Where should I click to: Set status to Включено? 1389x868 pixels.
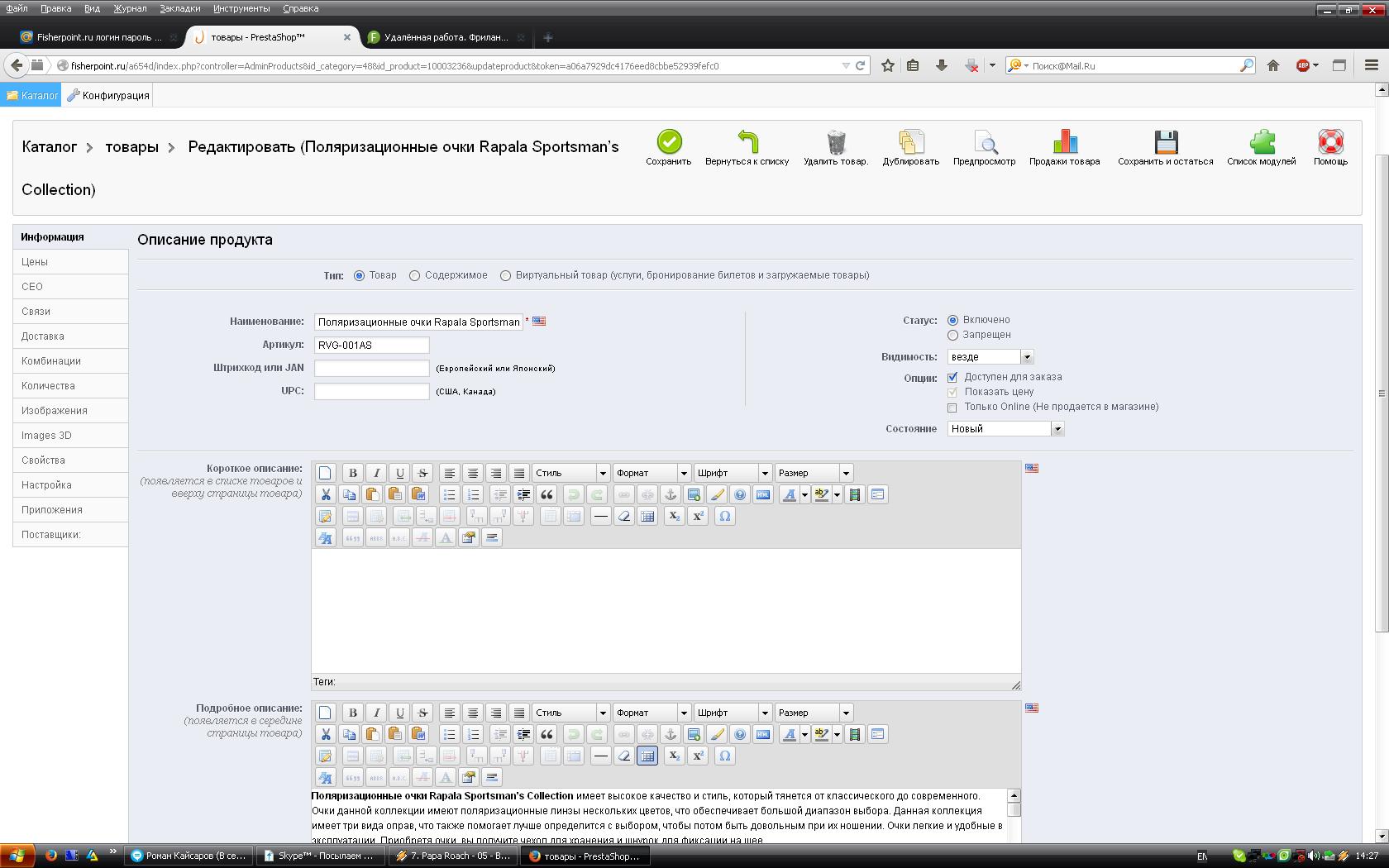click(952, 320)
